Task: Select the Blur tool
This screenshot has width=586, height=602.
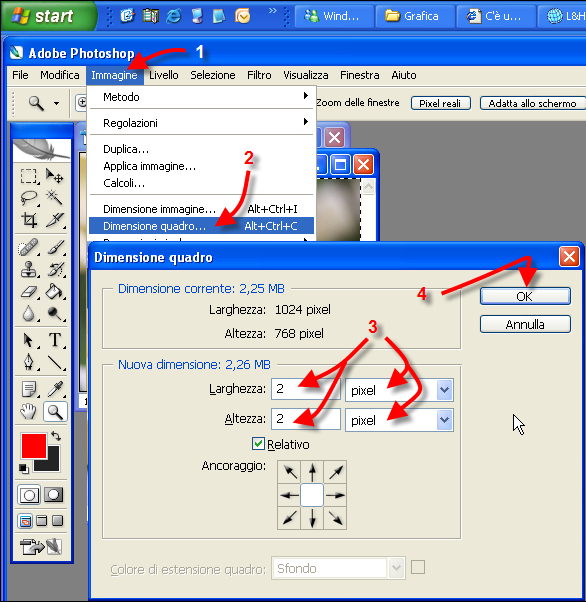Action: (29, 313)
